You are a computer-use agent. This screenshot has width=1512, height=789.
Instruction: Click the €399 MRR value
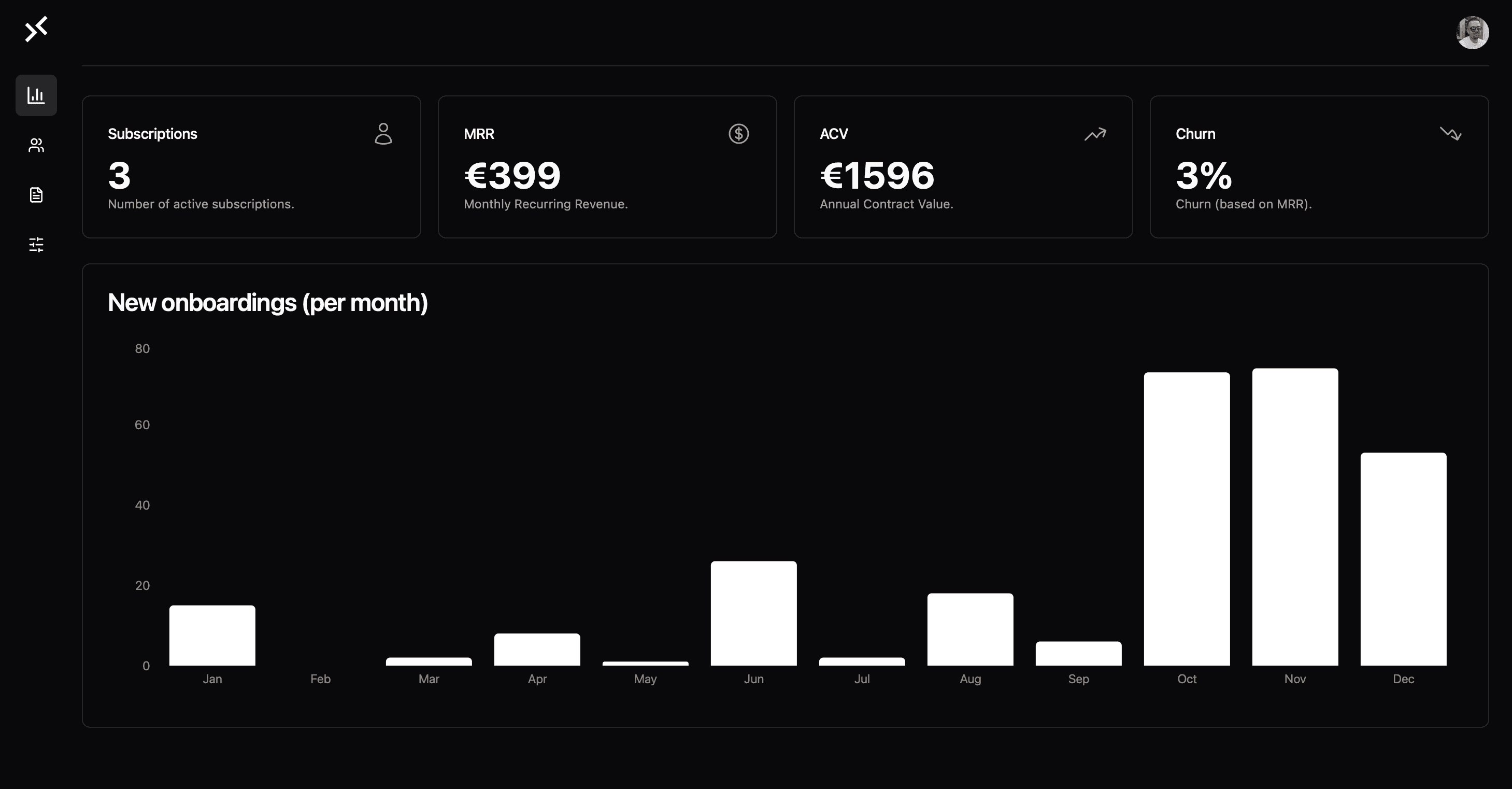coord(512,175)
